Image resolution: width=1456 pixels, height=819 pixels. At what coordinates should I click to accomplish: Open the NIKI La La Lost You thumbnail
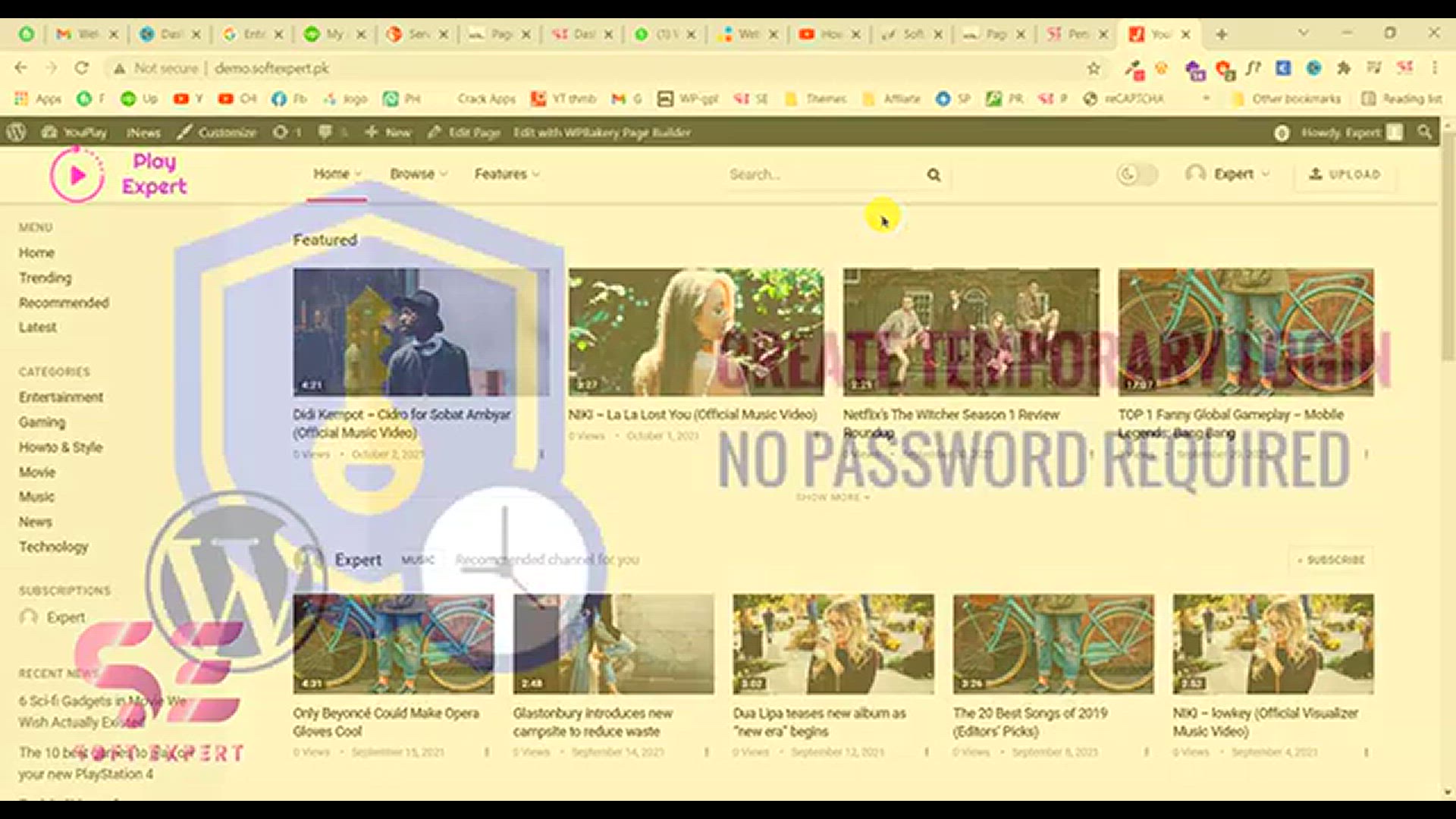tap(696, 331)
